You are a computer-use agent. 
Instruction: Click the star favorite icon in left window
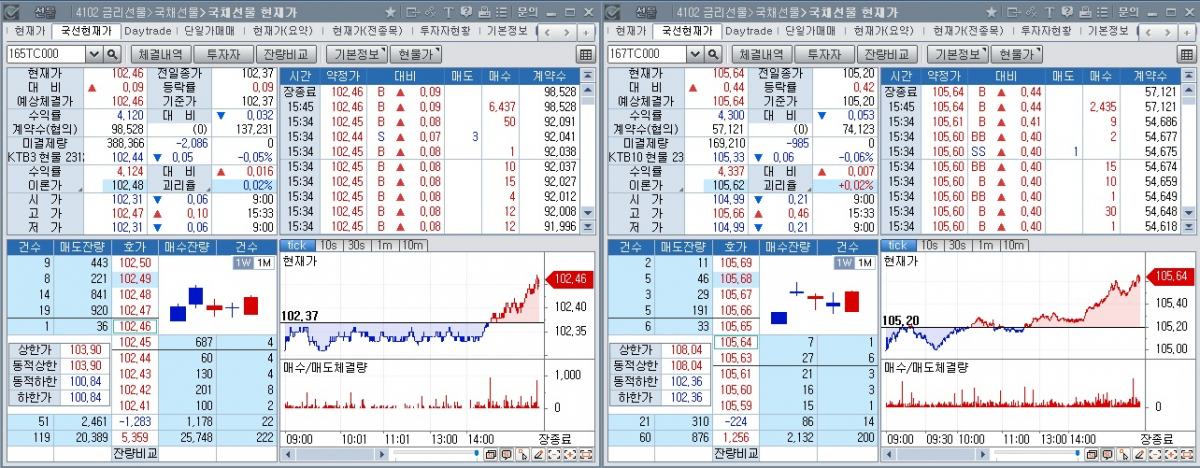pos(390,12)
